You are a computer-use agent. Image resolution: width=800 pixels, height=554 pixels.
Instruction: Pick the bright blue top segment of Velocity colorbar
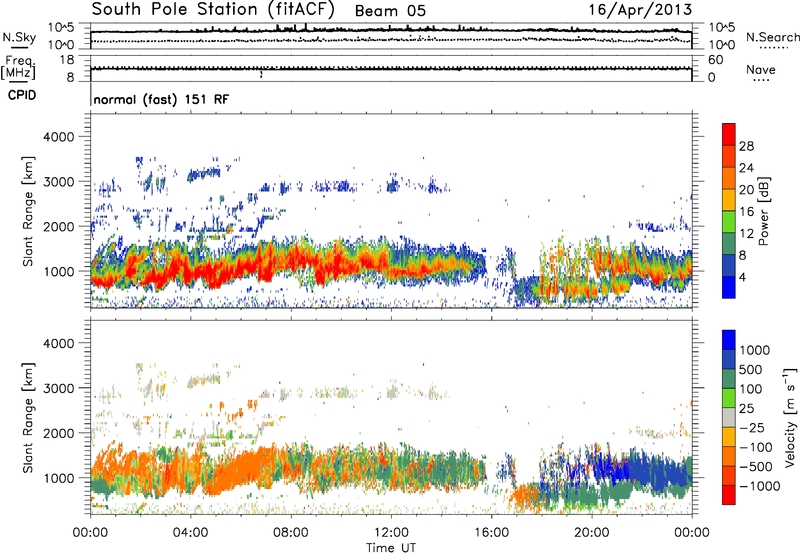(729, 340)
